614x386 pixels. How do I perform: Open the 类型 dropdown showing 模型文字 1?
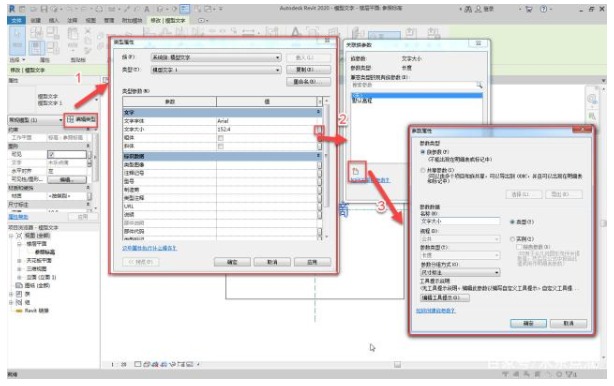[216, 70]
